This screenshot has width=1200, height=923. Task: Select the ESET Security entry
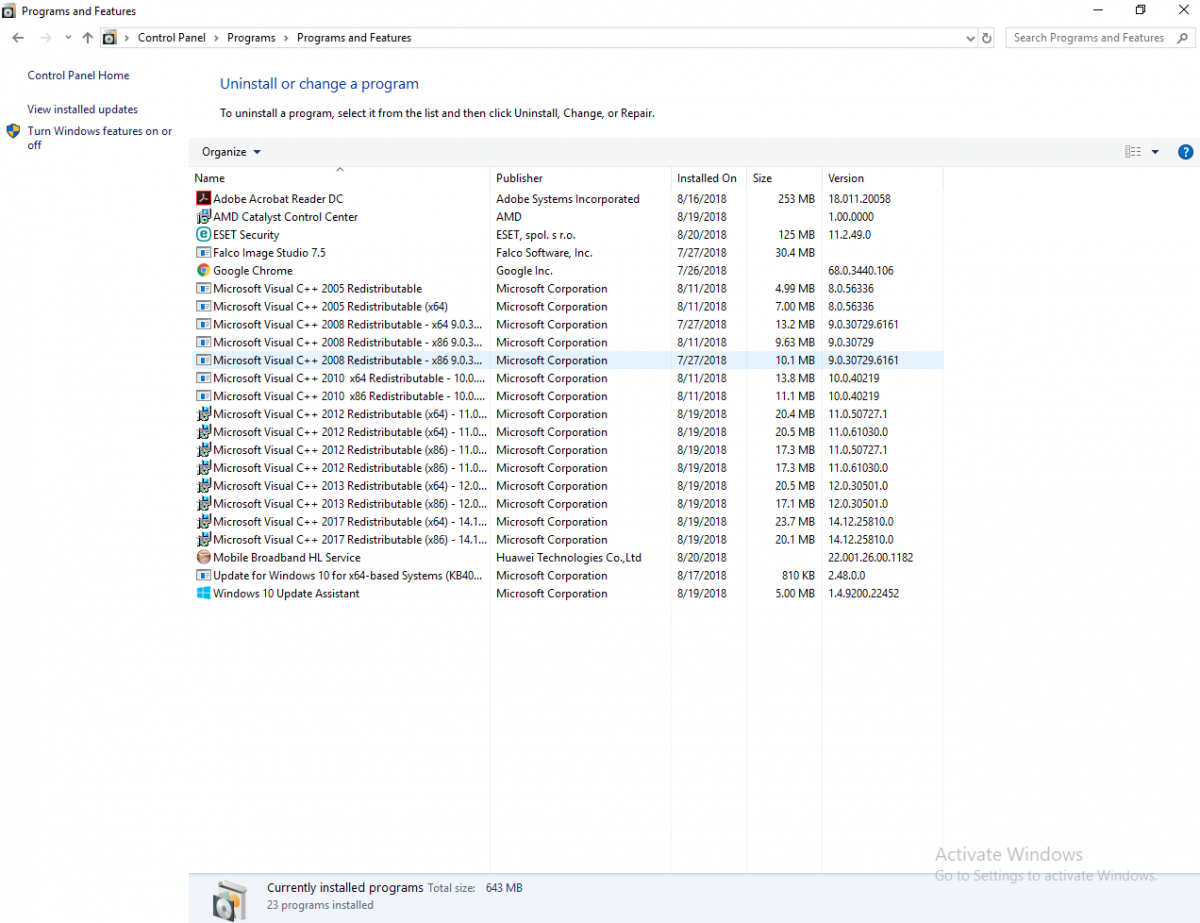pyautogui.click(x=246, y=235)
